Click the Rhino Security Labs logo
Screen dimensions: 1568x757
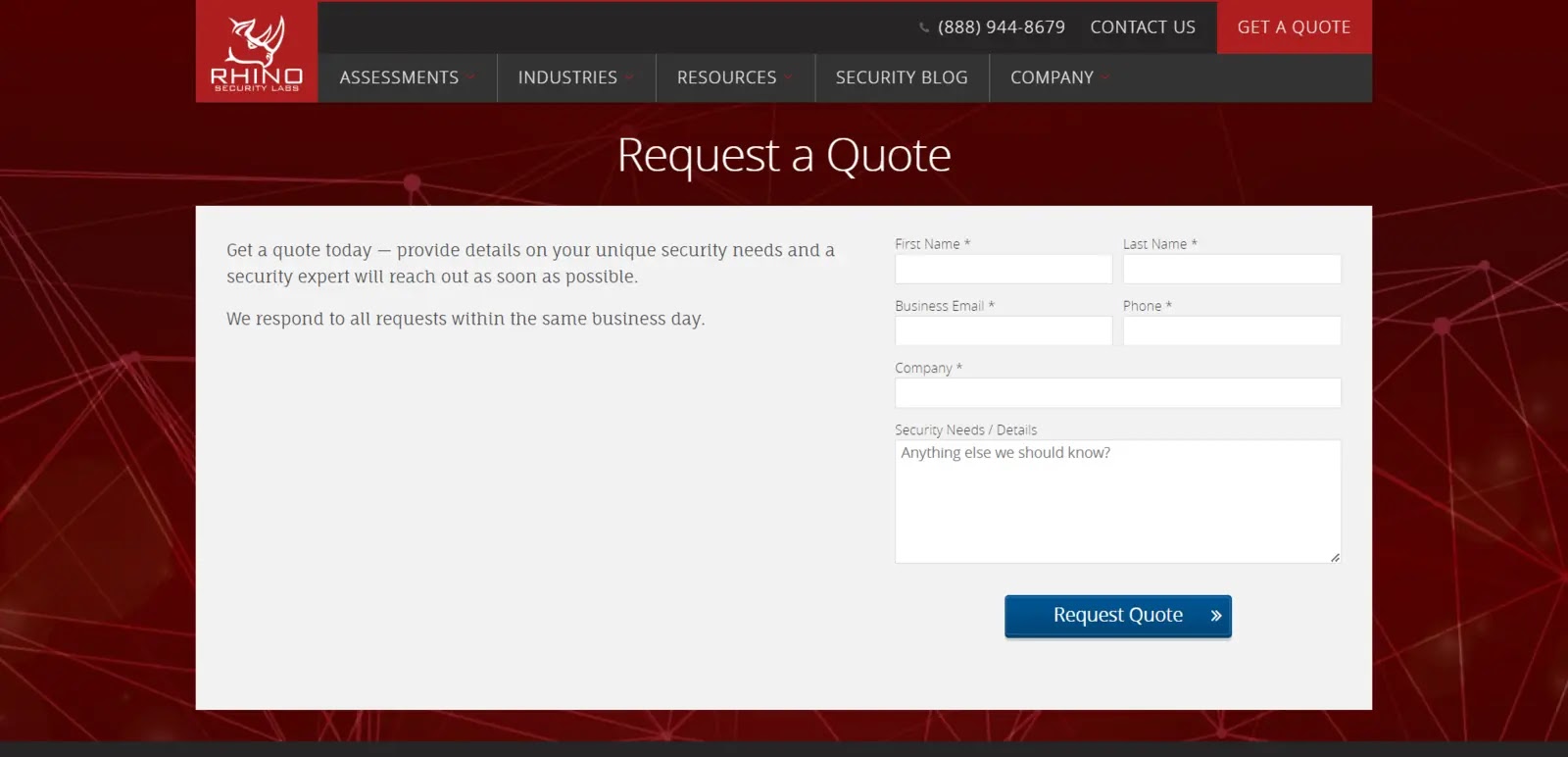coord(257,52)
